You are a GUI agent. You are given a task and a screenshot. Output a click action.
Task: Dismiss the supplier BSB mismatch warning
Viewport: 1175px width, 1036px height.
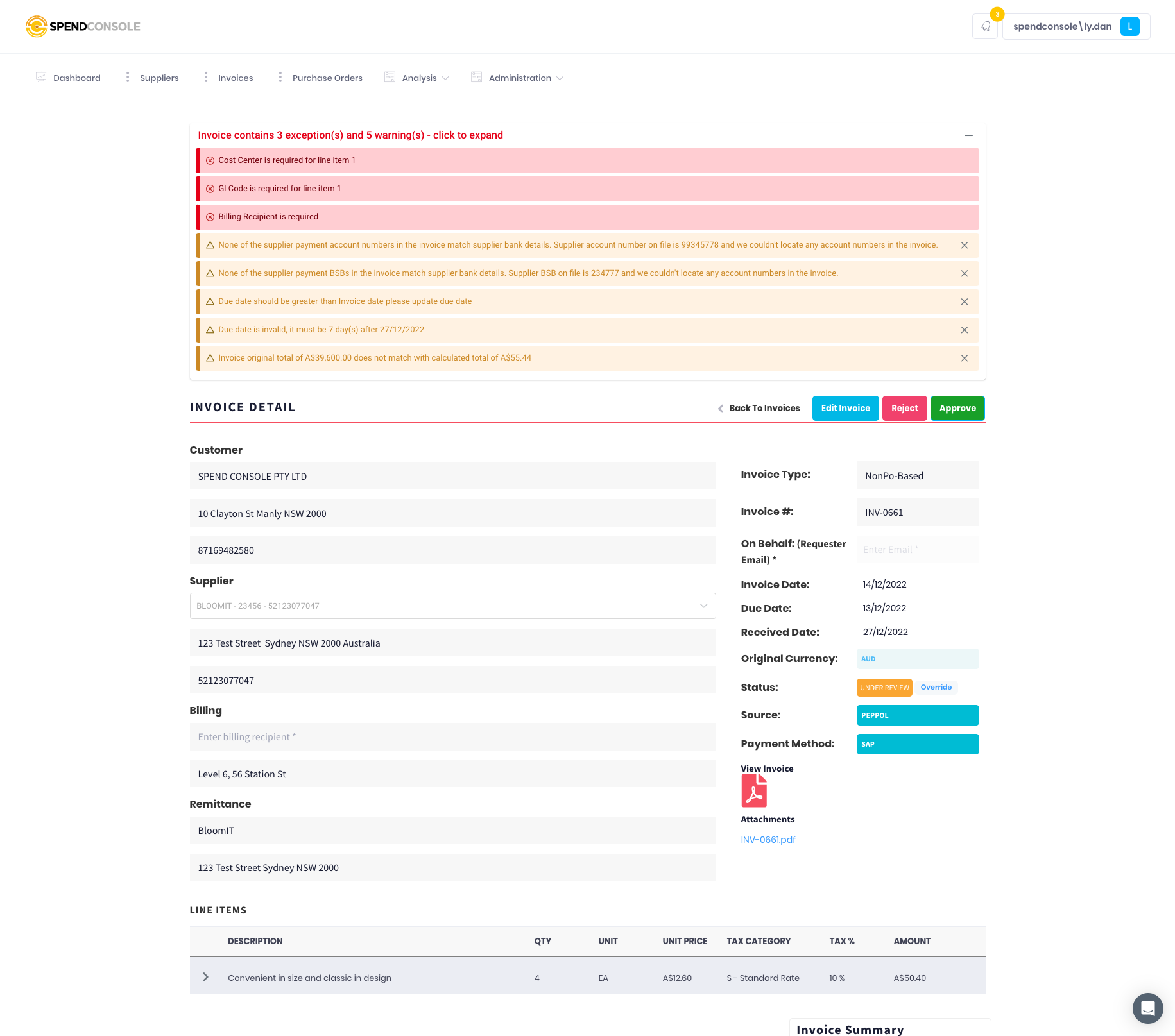tap(965, 273)
